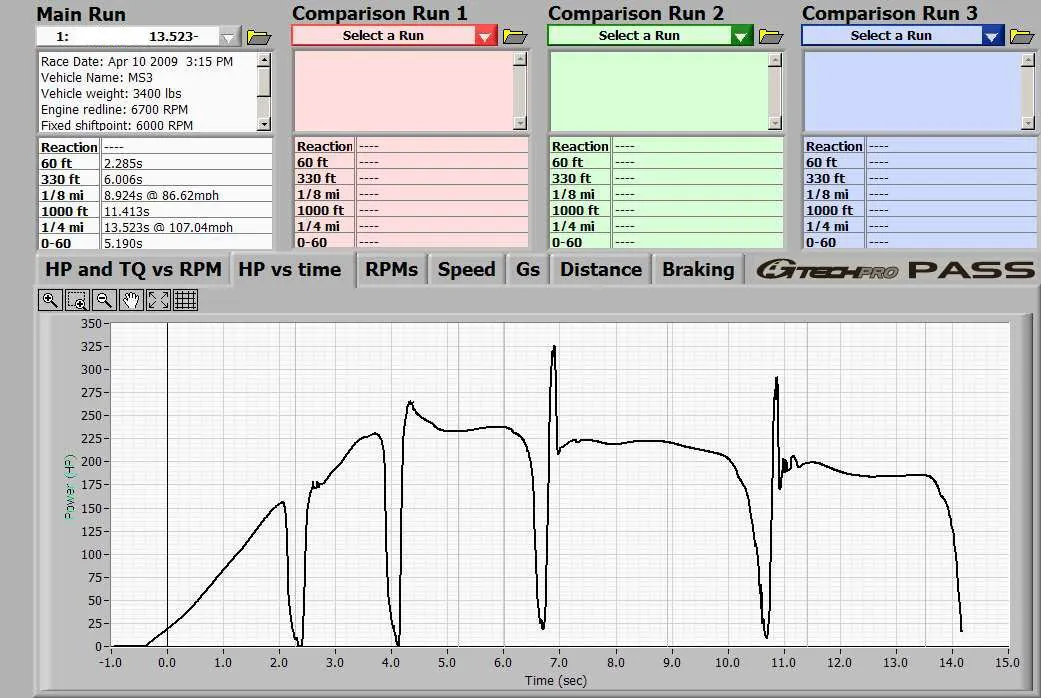1041x698 pixels.
Task: Click the zoom out magnifier tool
Action: click(x=104, y=300)
